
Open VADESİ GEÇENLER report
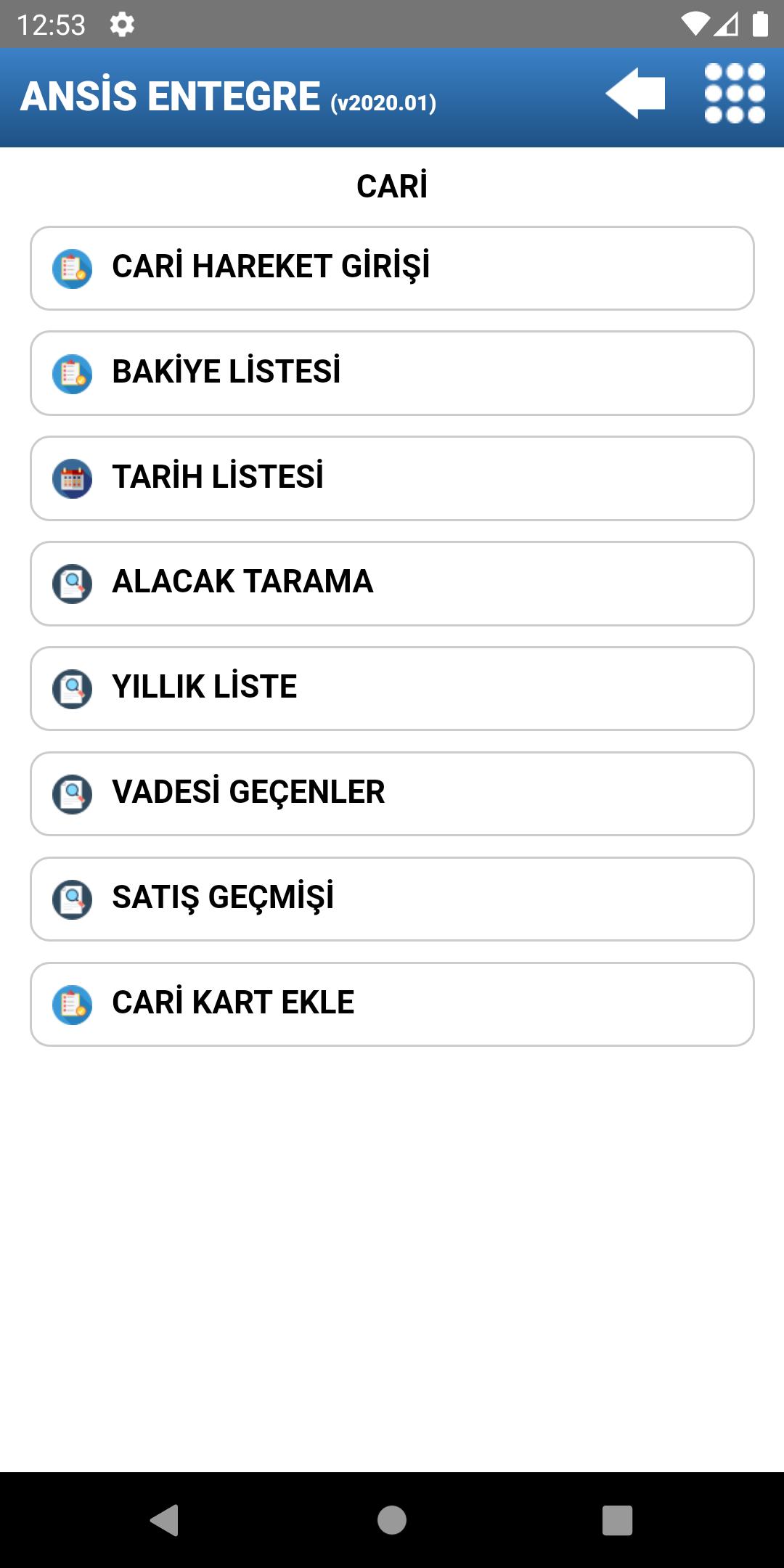point(392,794)
